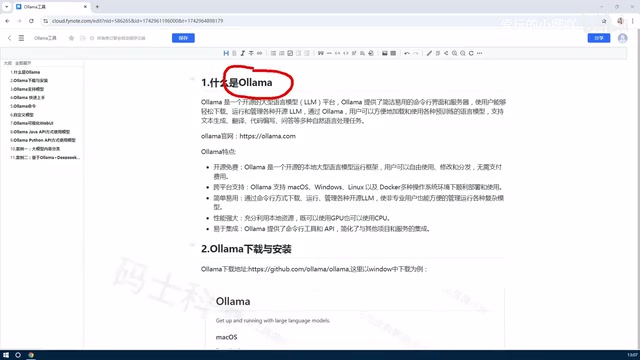This screenshot has width=640, height=360.
Task: Jump to outline item 6 custom model
Action: coord(22,115)
